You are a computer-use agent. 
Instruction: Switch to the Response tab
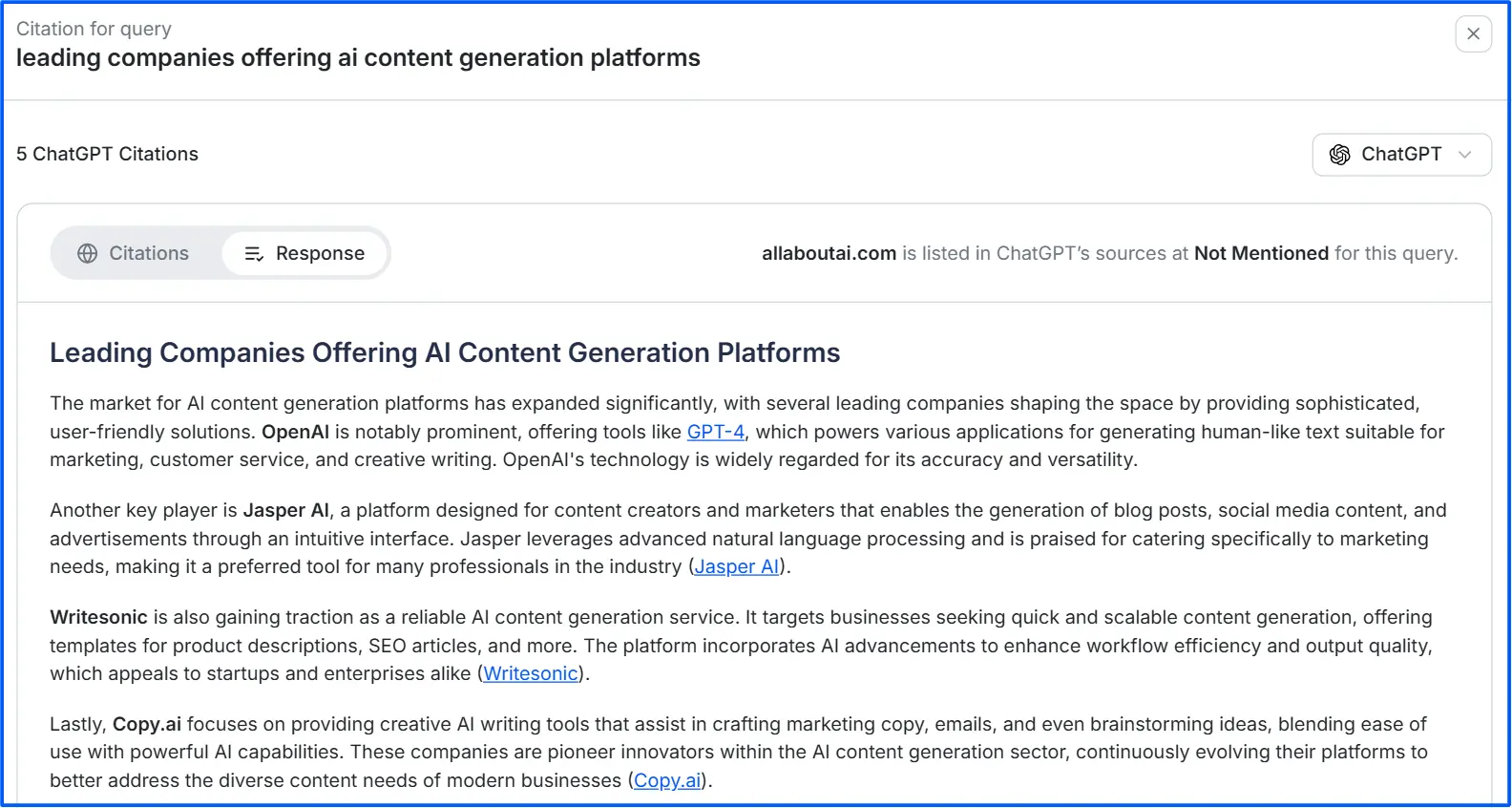[304, 253]
